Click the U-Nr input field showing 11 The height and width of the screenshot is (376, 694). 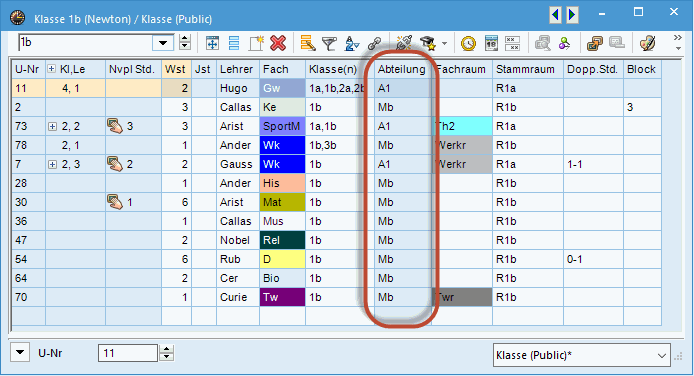[x=127, y=353]
